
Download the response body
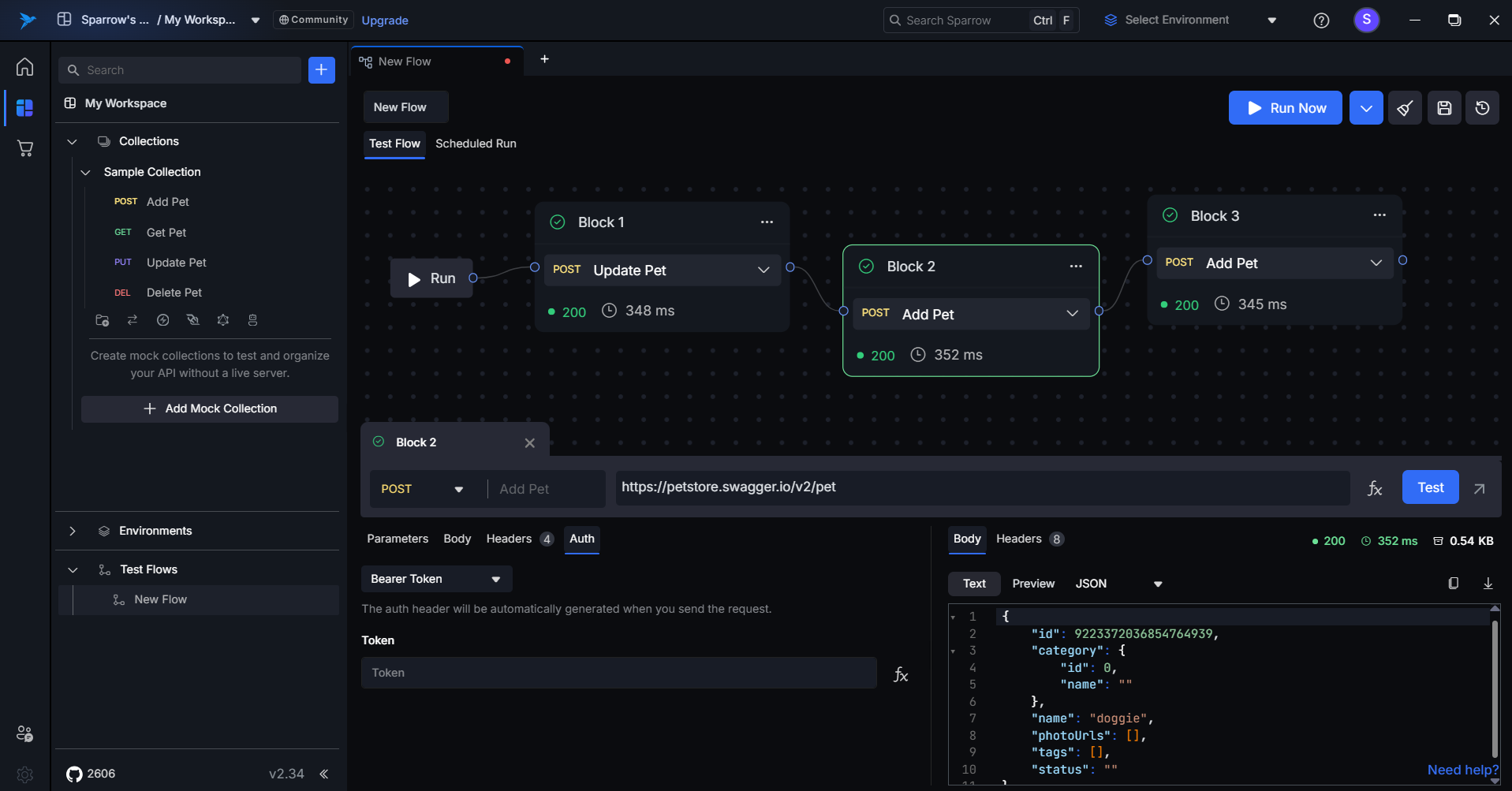click(1488, 584)
